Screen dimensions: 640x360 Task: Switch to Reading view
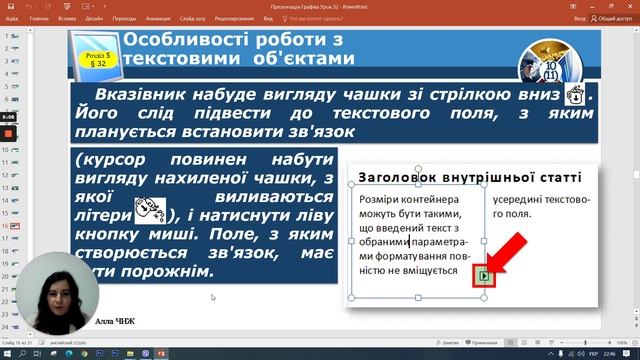pyautogui.click(x=538, y=343)
